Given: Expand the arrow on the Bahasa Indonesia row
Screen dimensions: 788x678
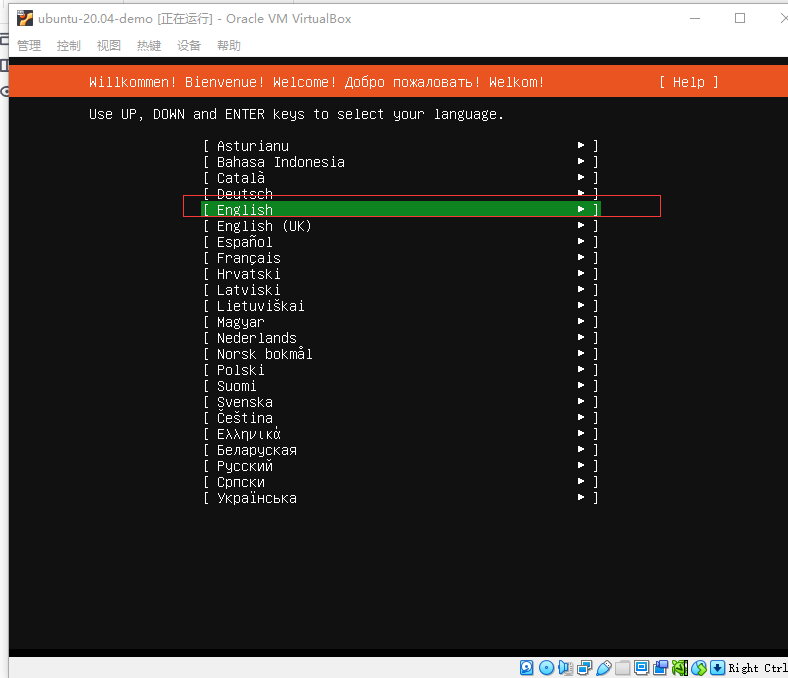Looking at the screenshot, I should [581, 161].
